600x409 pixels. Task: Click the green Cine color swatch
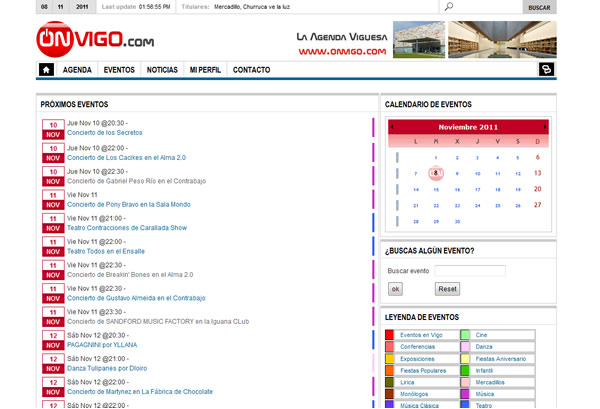click(465, 335)
